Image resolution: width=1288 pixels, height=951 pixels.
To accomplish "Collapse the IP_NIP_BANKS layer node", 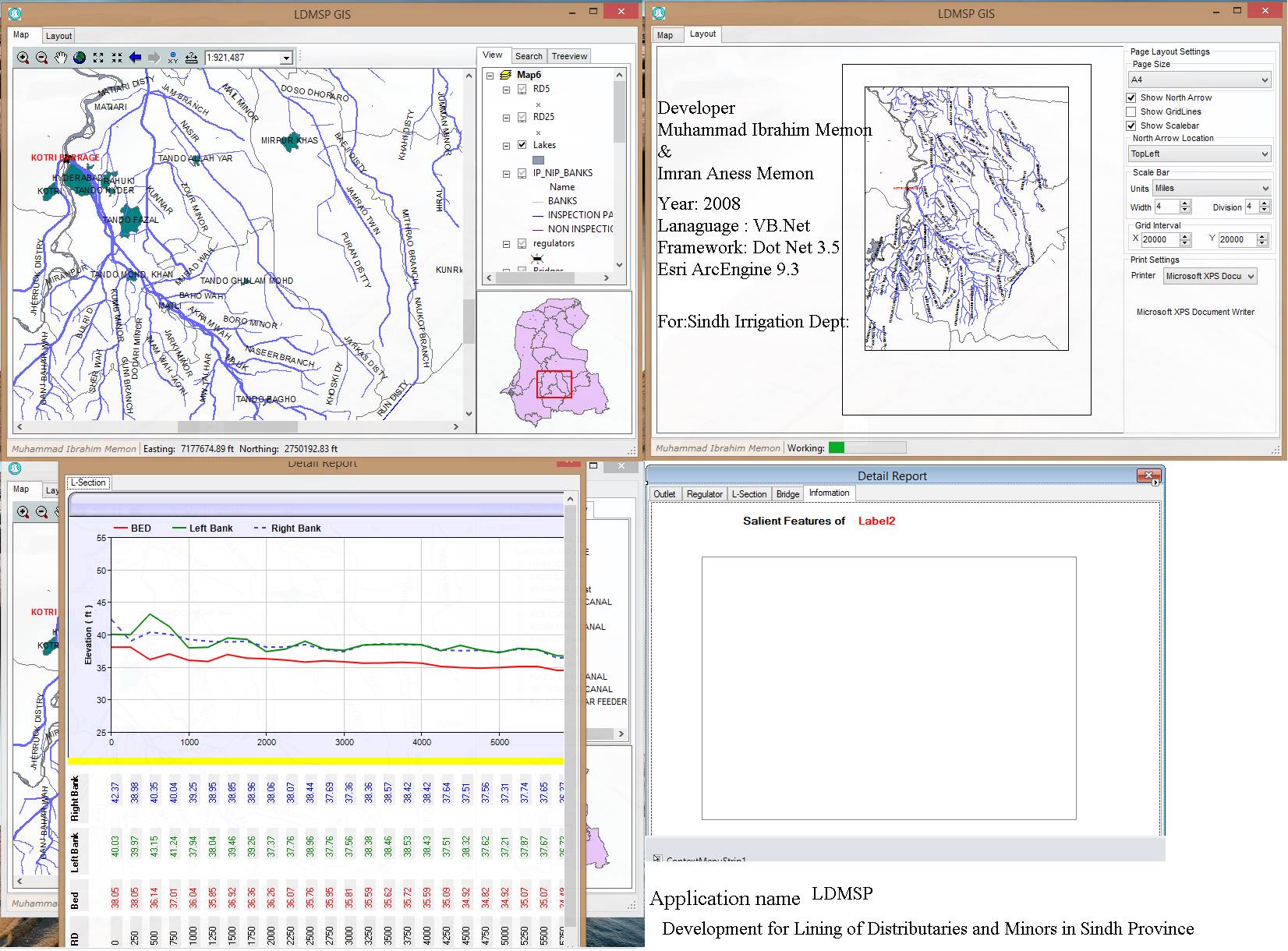I will (x=506, y=174).
